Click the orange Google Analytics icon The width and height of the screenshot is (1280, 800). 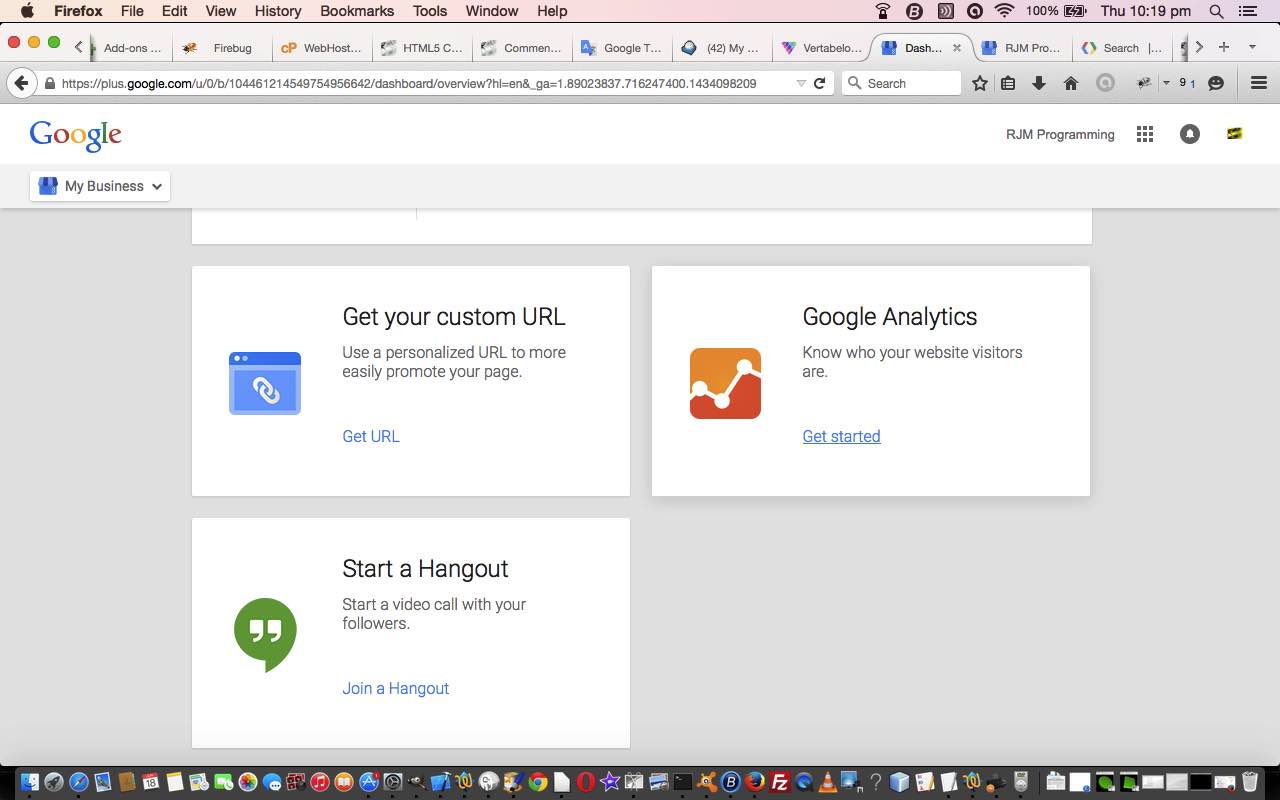click(725, 383)
